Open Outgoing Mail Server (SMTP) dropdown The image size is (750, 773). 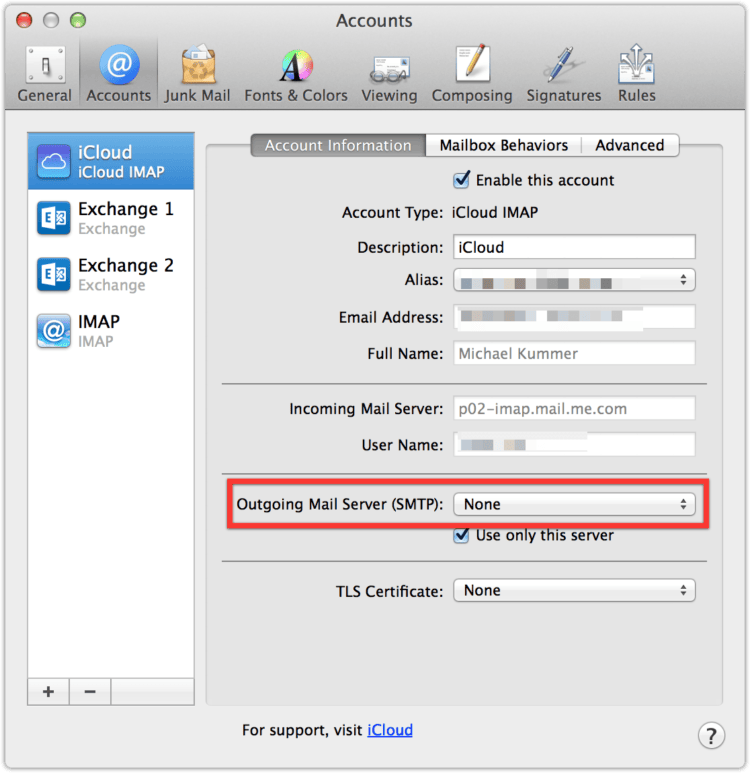point(574,504)
